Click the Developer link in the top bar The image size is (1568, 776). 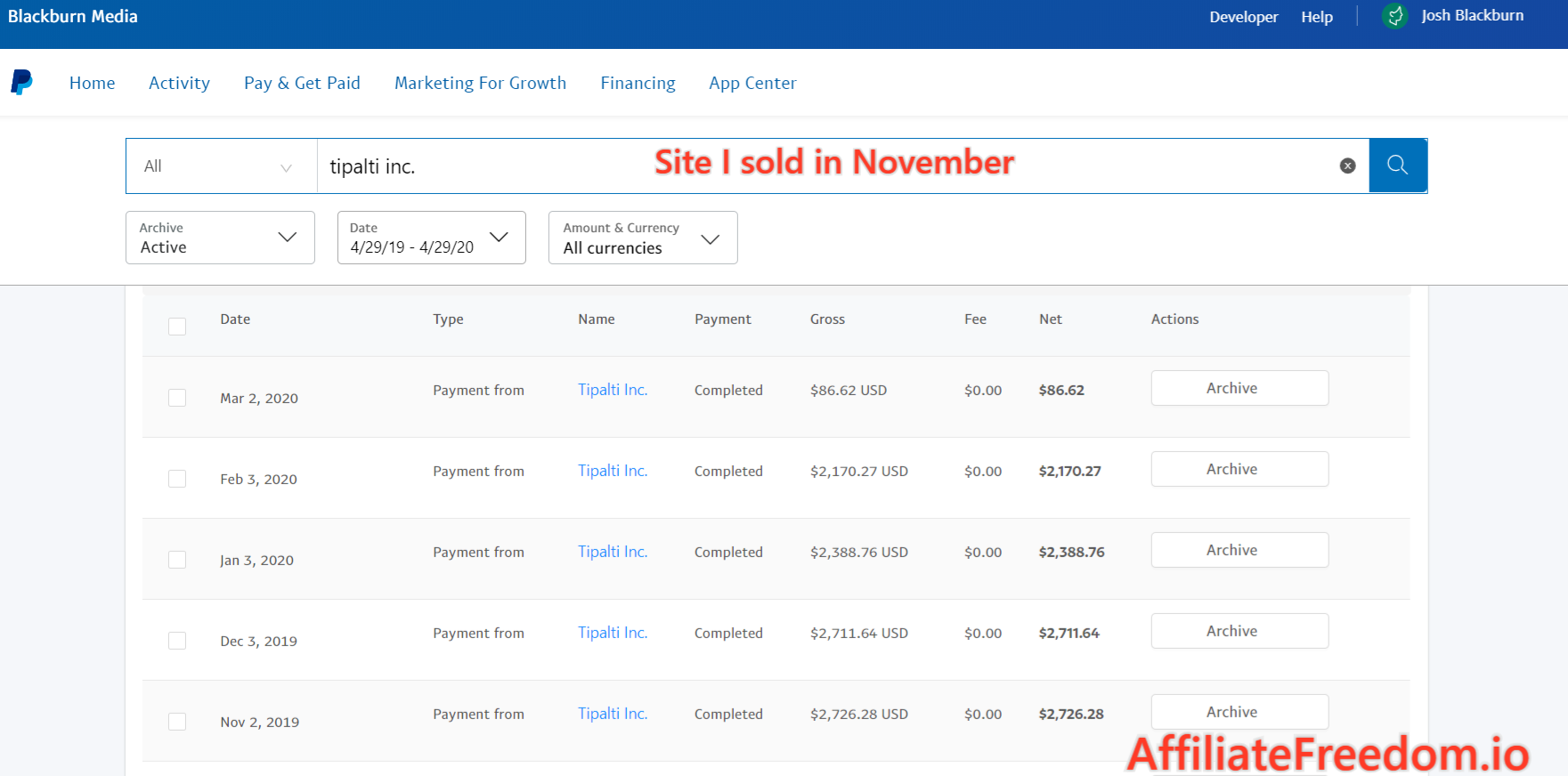click(x=1244, y=17)
